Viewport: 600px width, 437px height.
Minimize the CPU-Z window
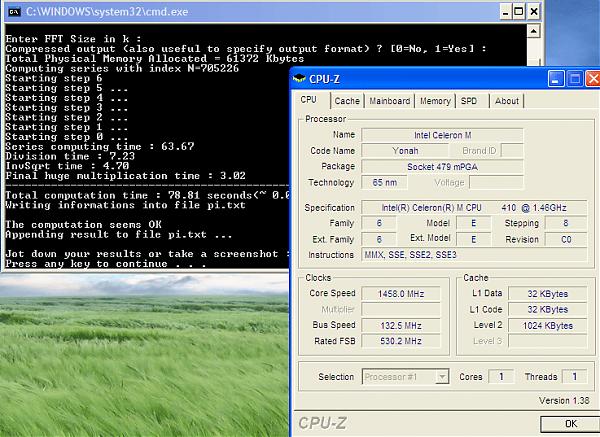coord(556,79)
